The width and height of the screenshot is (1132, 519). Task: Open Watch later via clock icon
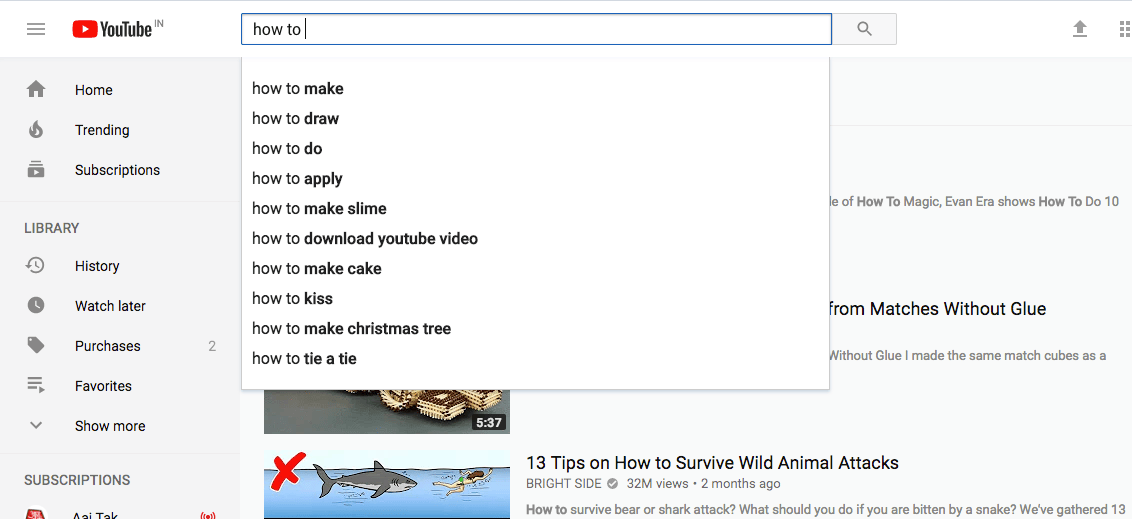36,306
